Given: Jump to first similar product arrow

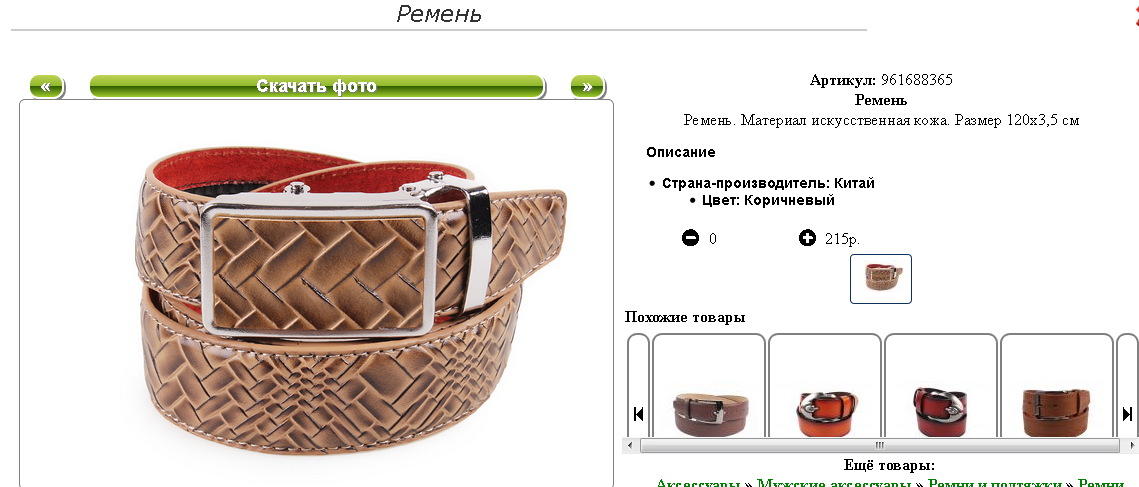Looking at the screenshot, I should (x=639, y=414).
